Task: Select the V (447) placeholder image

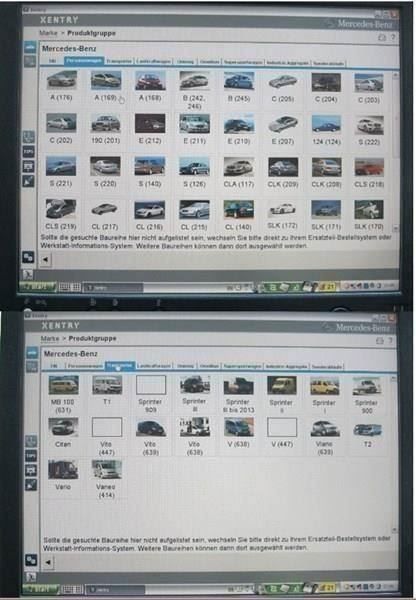Action: [282, 427]
